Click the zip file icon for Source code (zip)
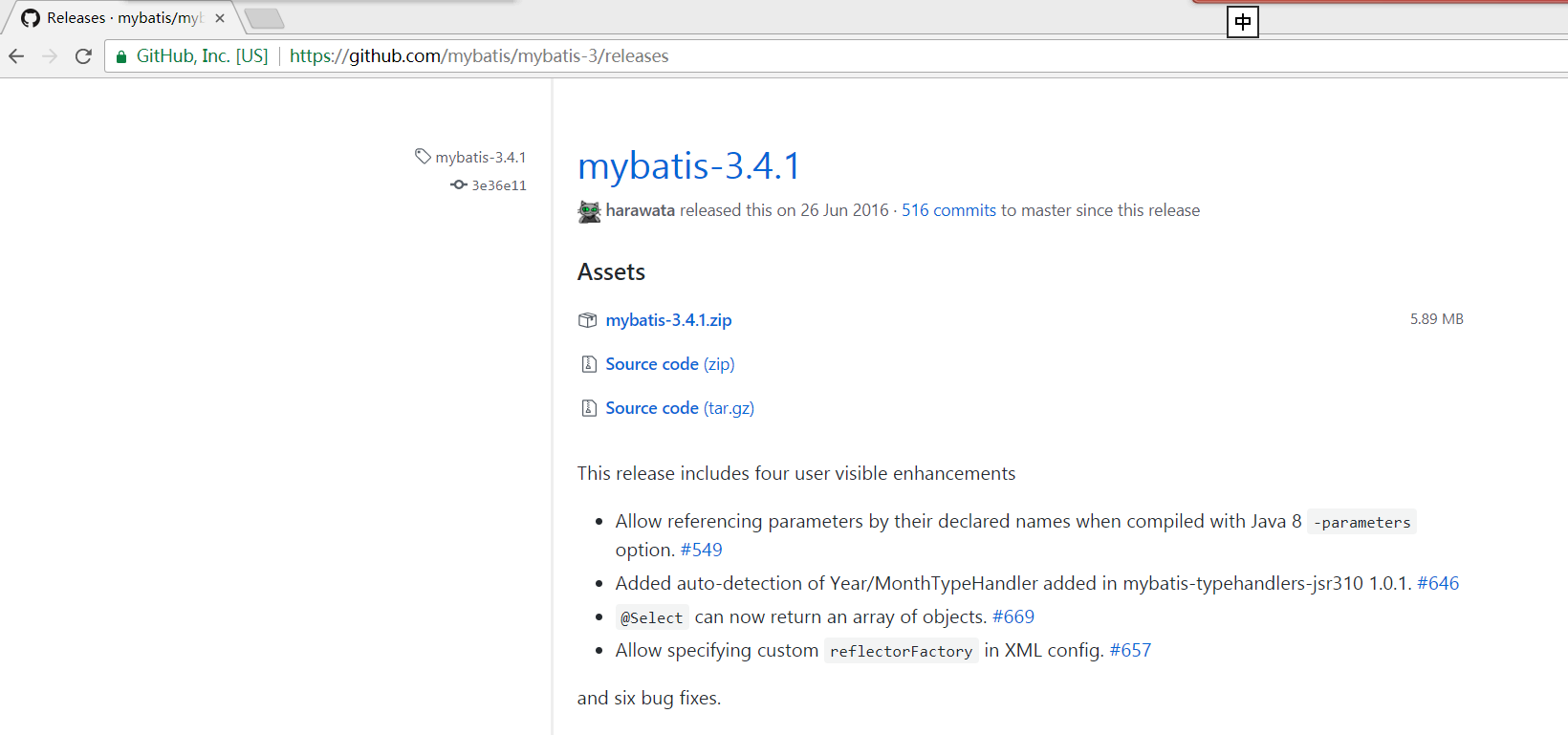Screen dimensions: 1568x735 589,364
